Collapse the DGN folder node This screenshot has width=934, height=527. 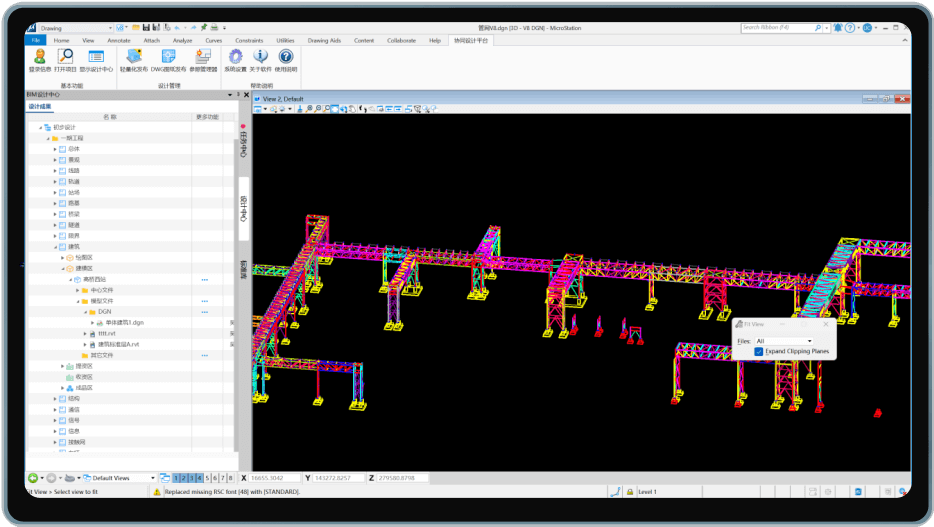click(85, 312)
